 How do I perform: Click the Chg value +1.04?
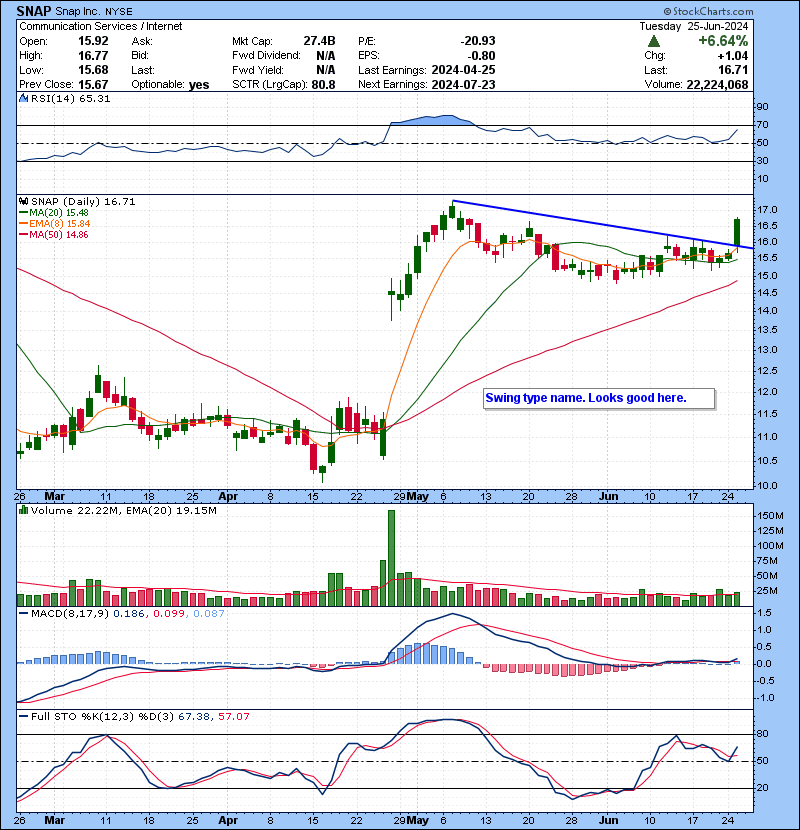tap(733, 56)
